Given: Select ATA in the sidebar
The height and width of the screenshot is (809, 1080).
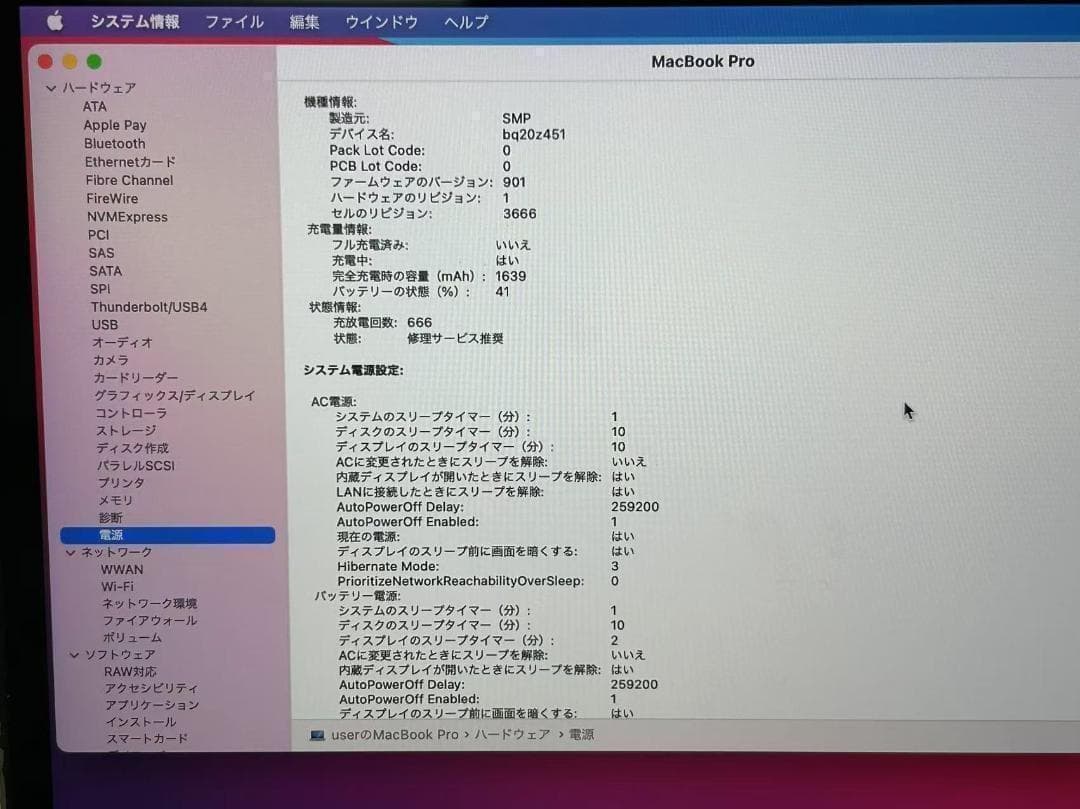Looking at the screenshot, I should (x=94, y=107).
